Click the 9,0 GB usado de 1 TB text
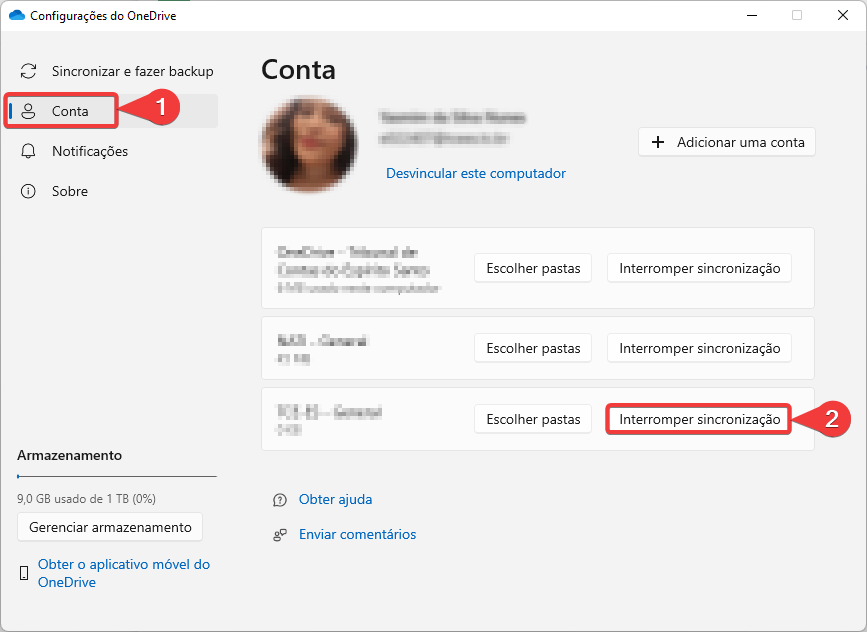867x632 pixels. click(86, 499)
